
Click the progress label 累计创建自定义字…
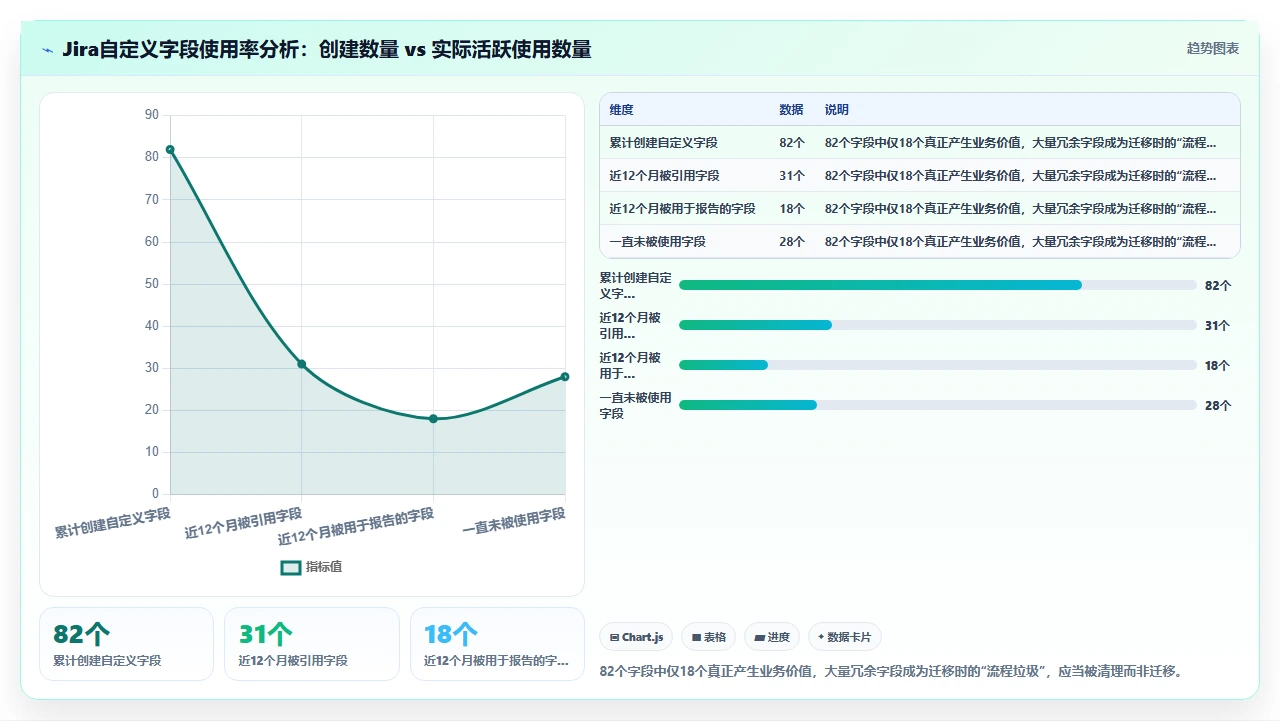[x=635, y=286]
